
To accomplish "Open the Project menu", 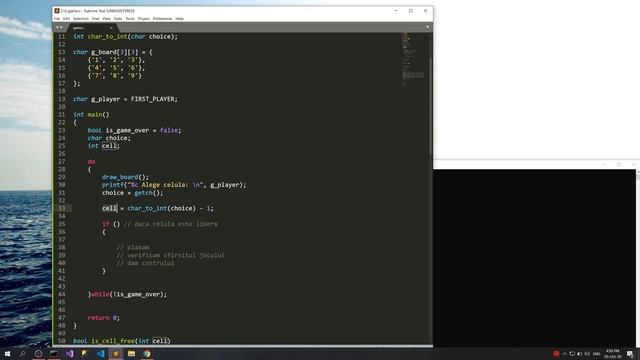I will 144,19.
